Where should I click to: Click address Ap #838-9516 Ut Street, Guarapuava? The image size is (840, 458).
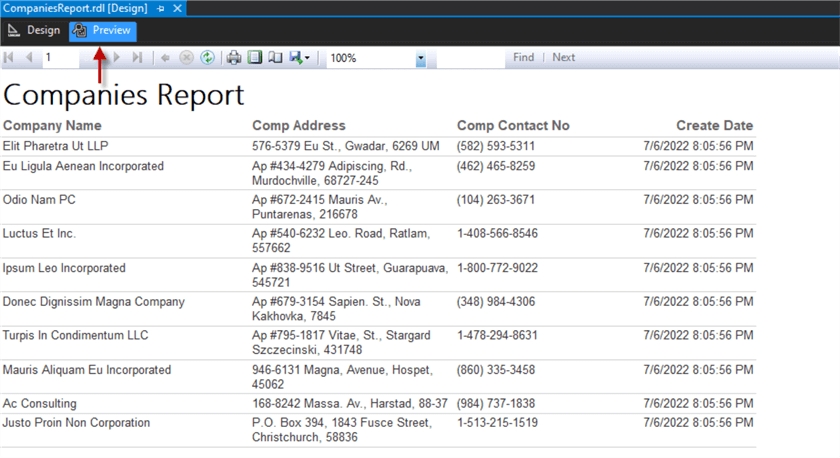coord(350,275)
